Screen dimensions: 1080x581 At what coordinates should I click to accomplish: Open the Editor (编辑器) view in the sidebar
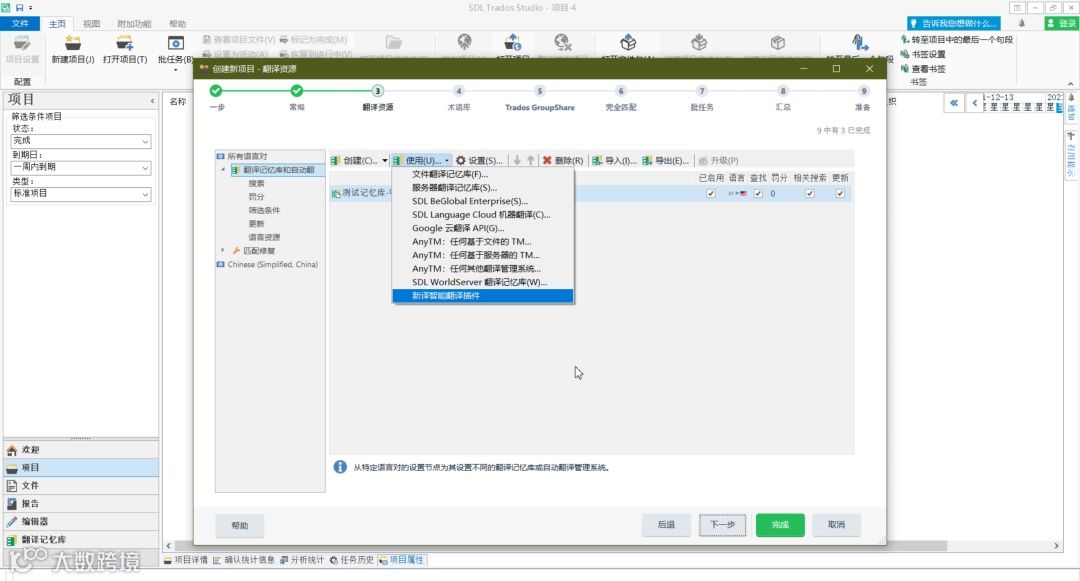pyautogui.click(x=81, y=521)
